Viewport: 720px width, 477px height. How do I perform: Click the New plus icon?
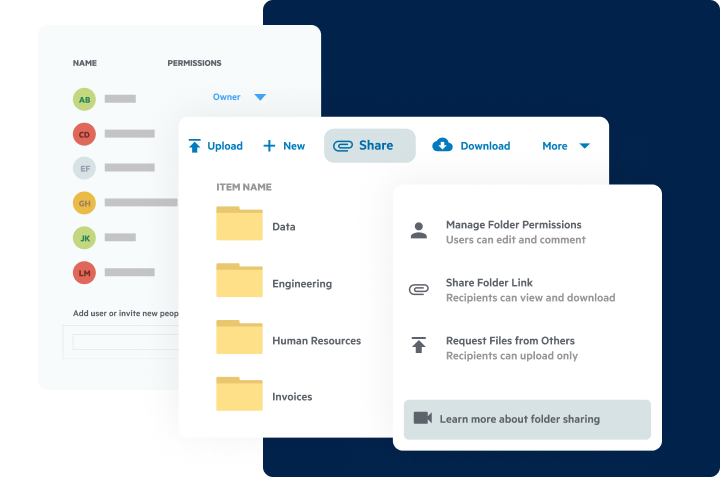point(269,146)
